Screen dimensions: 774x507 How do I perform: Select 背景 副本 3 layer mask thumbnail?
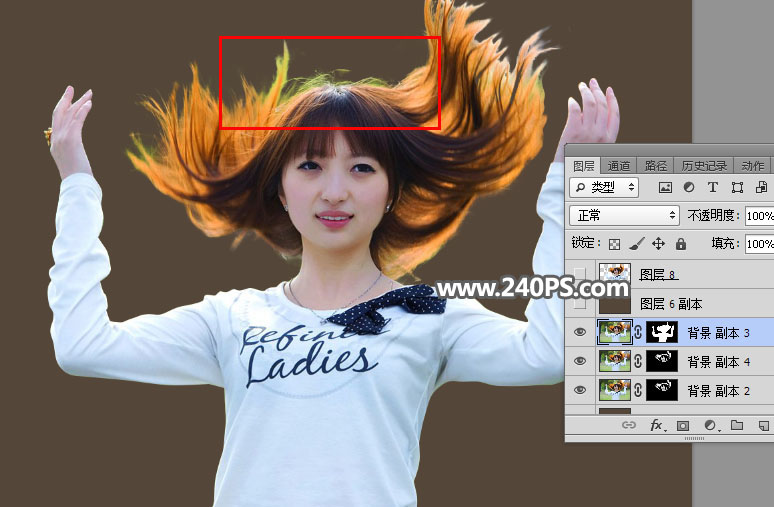coord(662,332)
